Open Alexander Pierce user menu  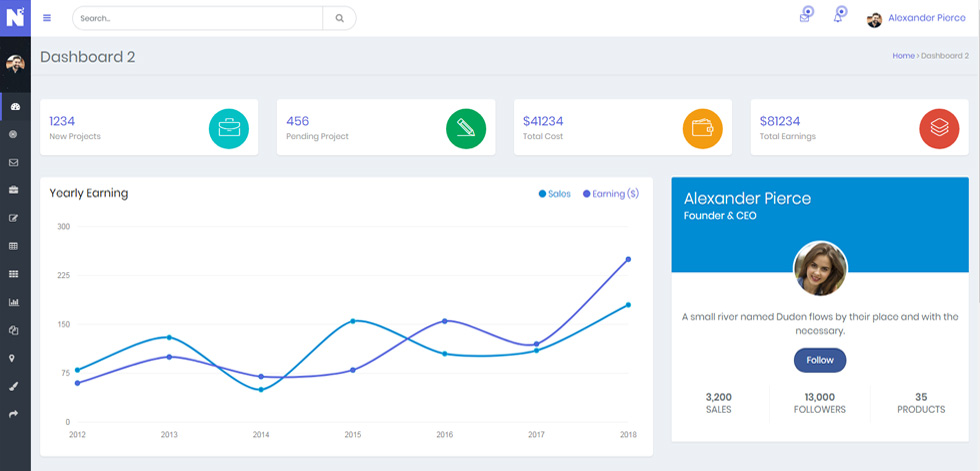click(x=916, y=18)
